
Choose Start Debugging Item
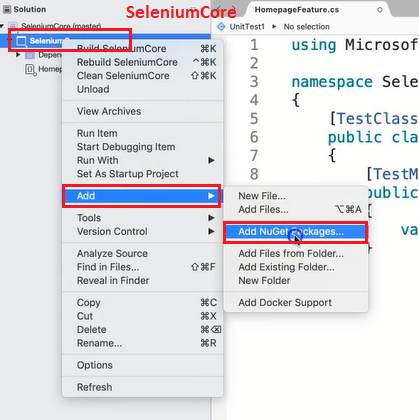click(x=142, y=147)
